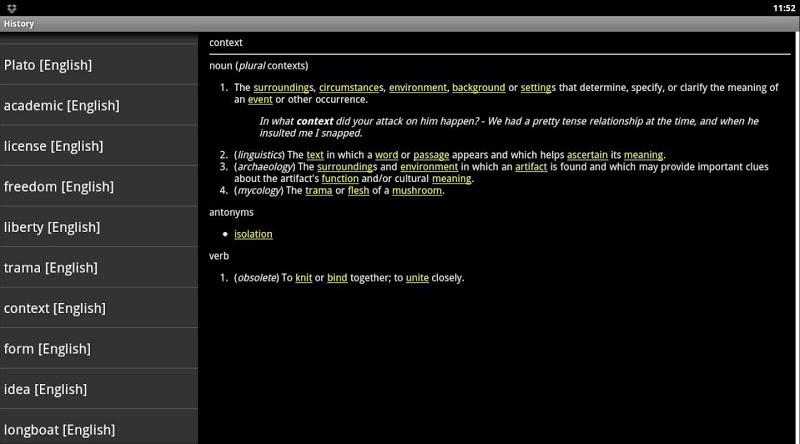Screen dimensions: 800x444
Task: Select academic [English] from history list
Action: 61,106
